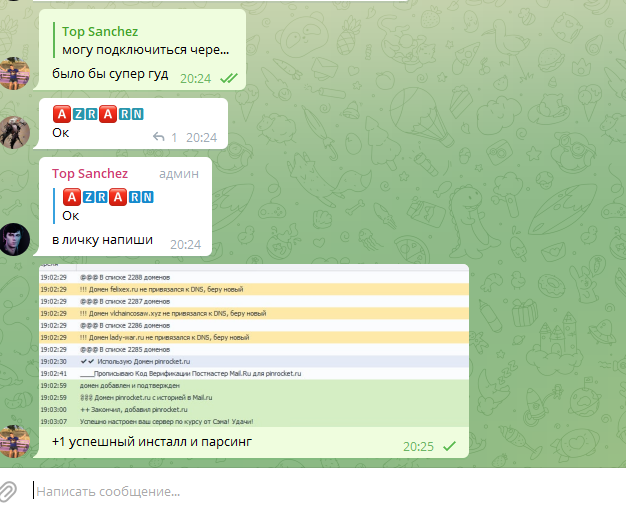Screen dimensions: 626x514
Task: Click double-check read mark at 20:24
Action: point(229,78)
